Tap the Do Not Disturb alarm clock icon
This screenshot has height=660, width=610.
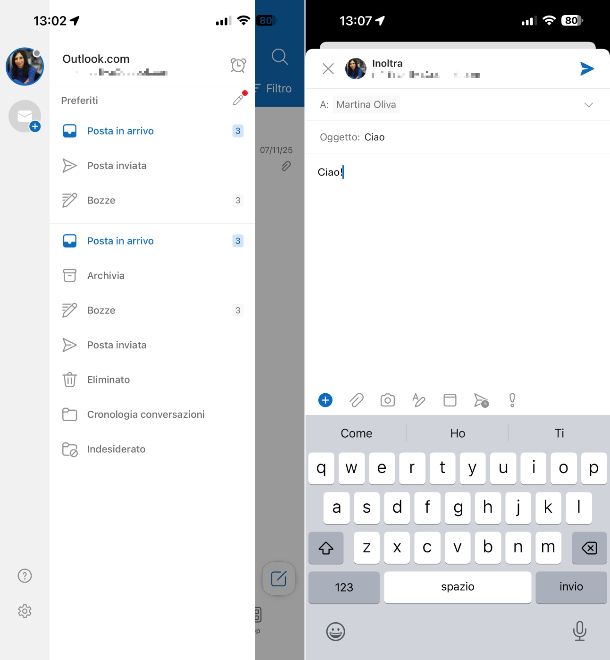(x=238, y=65)
